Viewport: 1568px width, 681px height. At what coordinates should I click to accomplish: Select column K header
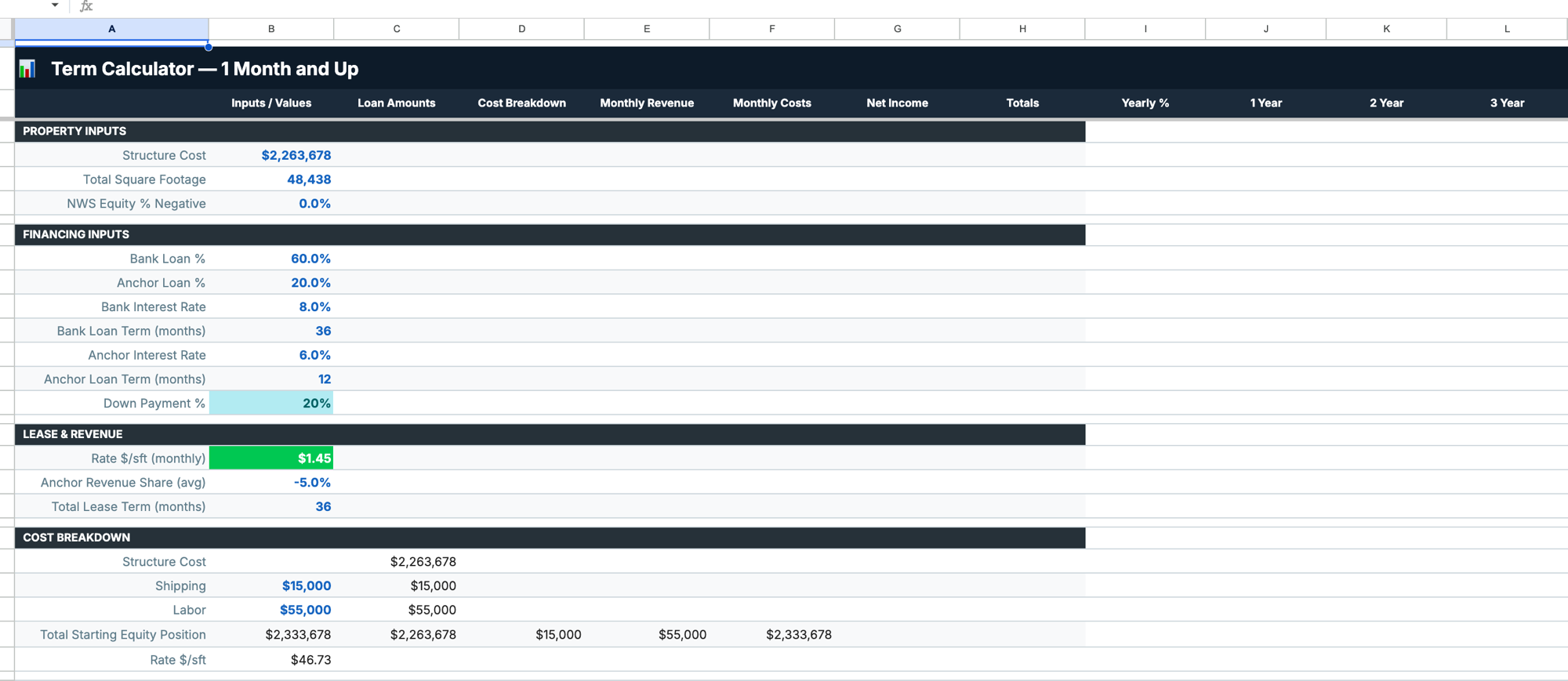tap(1386, 29)
